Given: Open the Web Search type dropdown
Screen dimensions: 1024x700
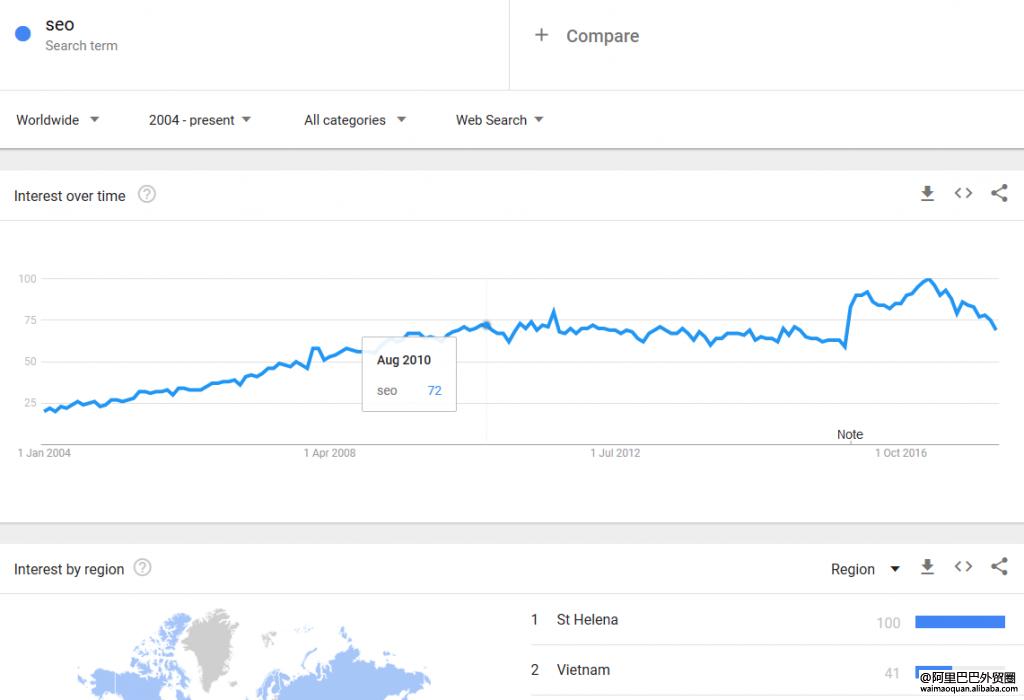Looking at the screenshot, I should coord(499,120).
